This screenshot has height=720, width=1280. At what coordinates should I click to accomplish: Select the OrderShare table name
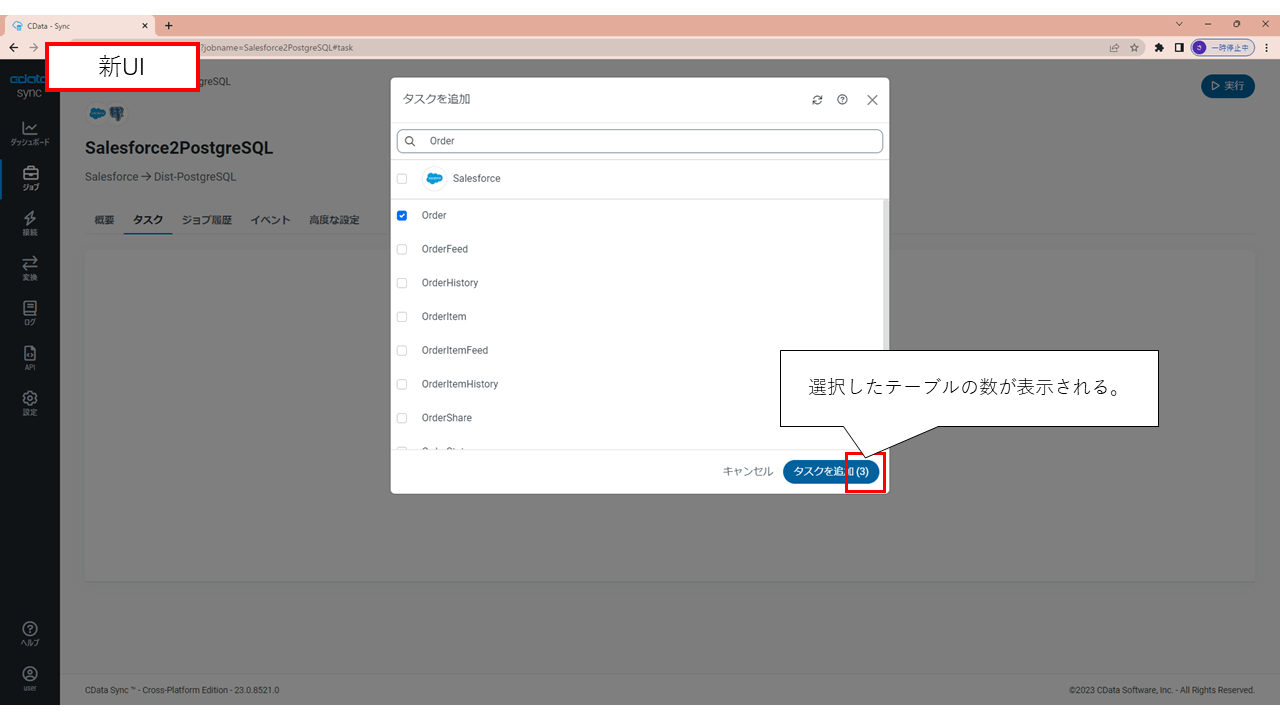pyautogui.click(x=447, y=418)
